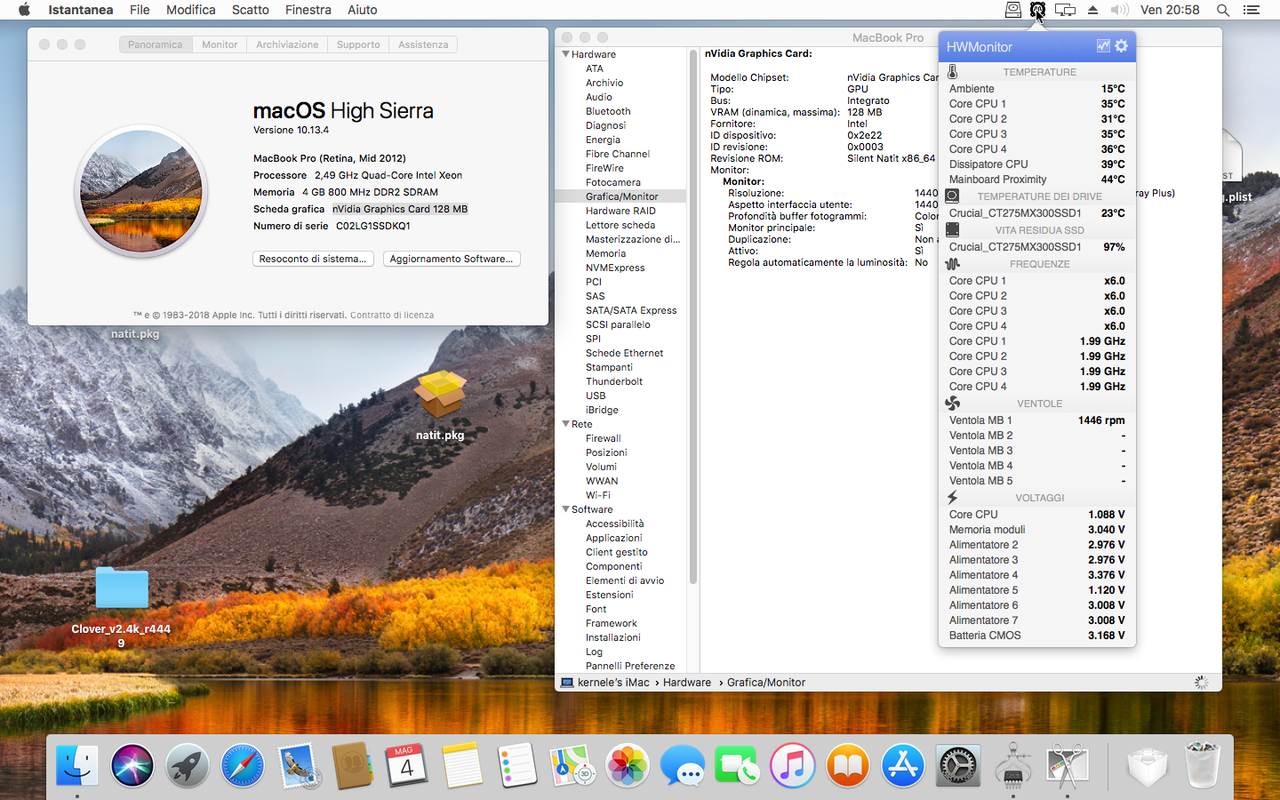Open Contacts app in Dock
Viewport: 1280px width, 800px height.
352,766
